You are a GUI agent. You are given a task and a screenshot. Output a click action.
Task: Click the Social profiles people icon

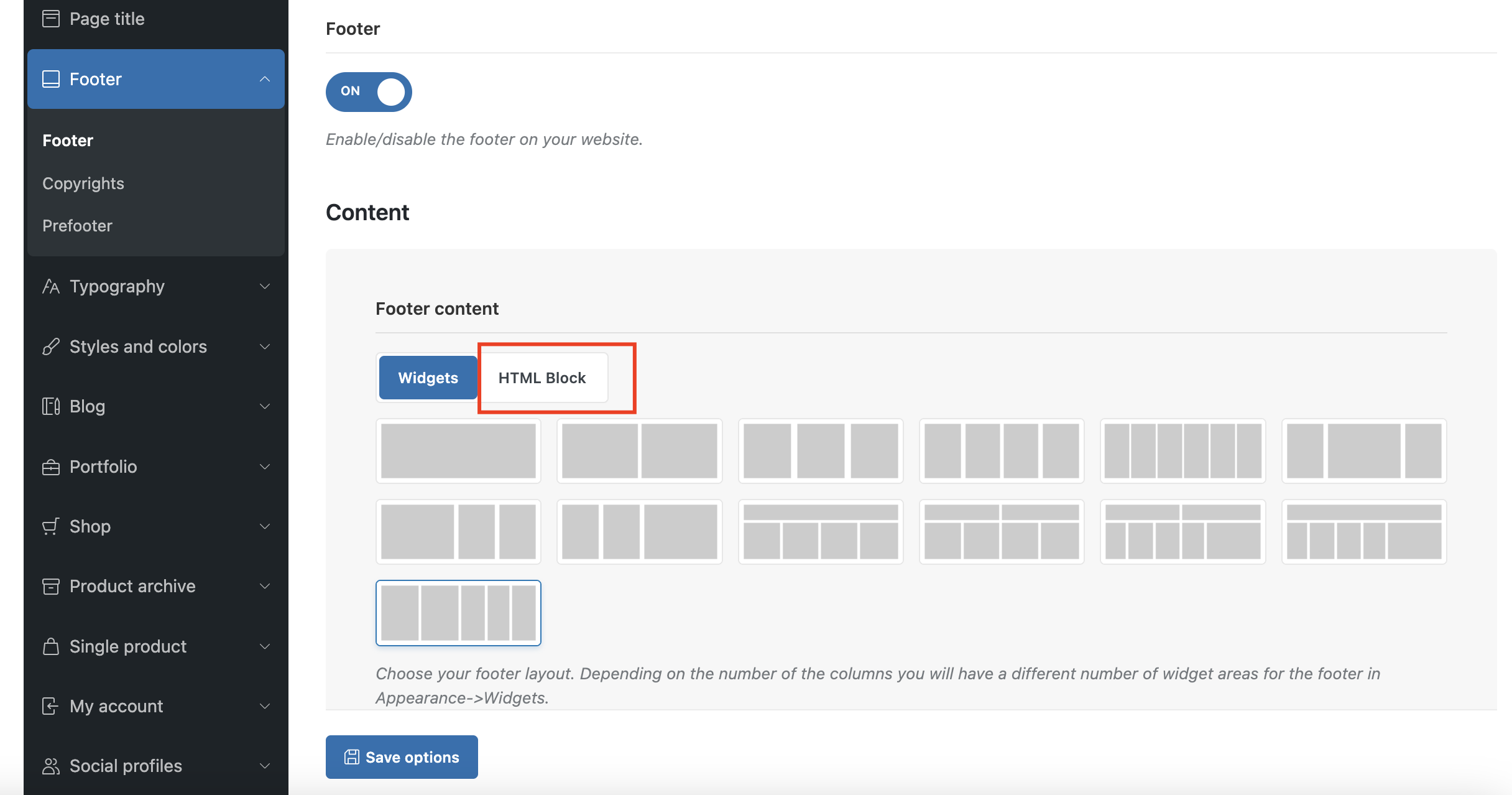point(51,766)
